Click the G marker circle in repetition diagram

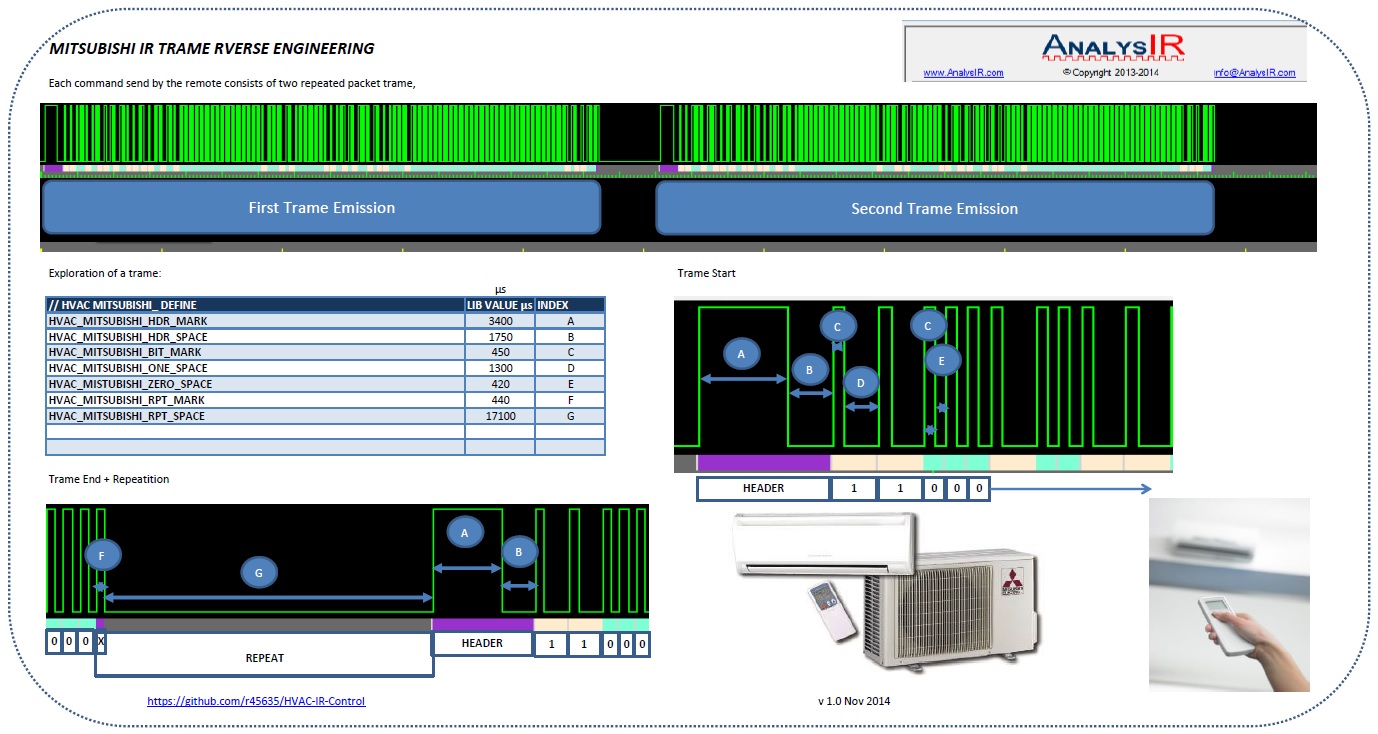click(x=259, y=573)
